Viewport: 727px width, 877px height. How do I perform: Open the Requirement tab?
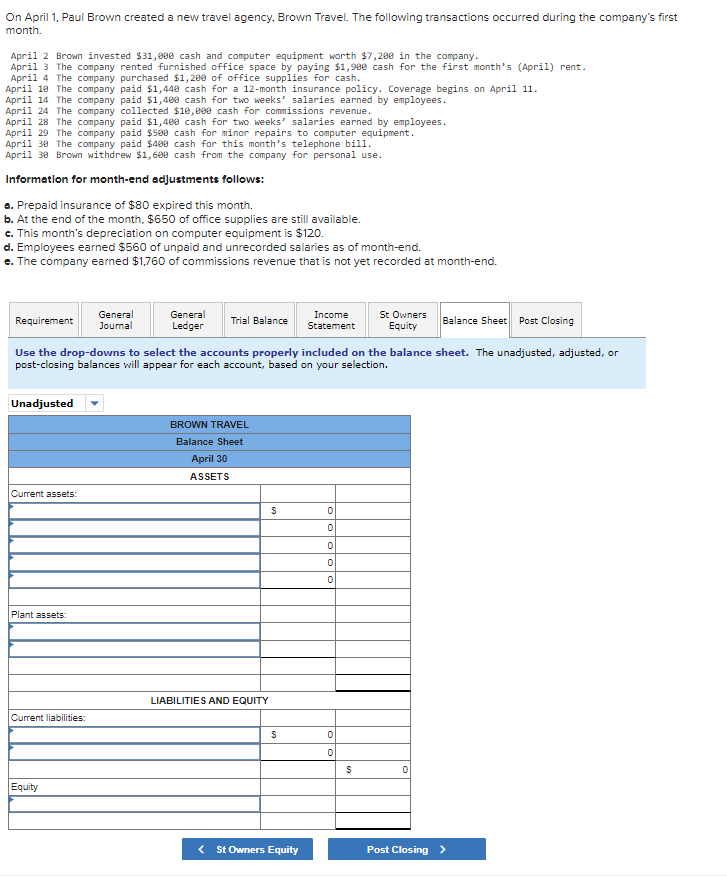click(x=44, y=320)
